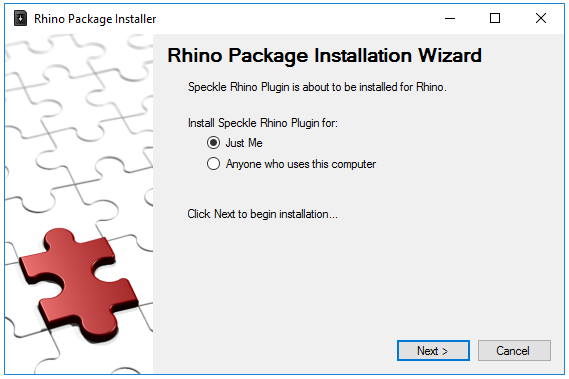Viewport: 569px width, 379px height.
Task: Click the Install Speckle Rhino Plugin for label
Action: [x=263, y=123]
